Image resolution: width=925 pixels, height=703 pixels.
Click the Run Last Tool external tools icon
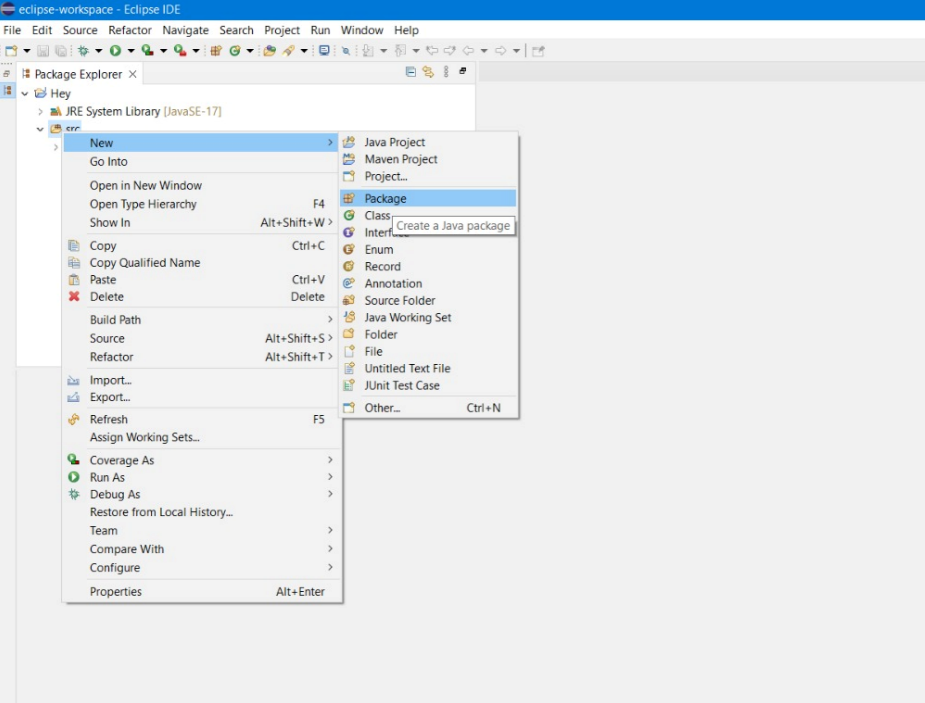pos(180,51)
